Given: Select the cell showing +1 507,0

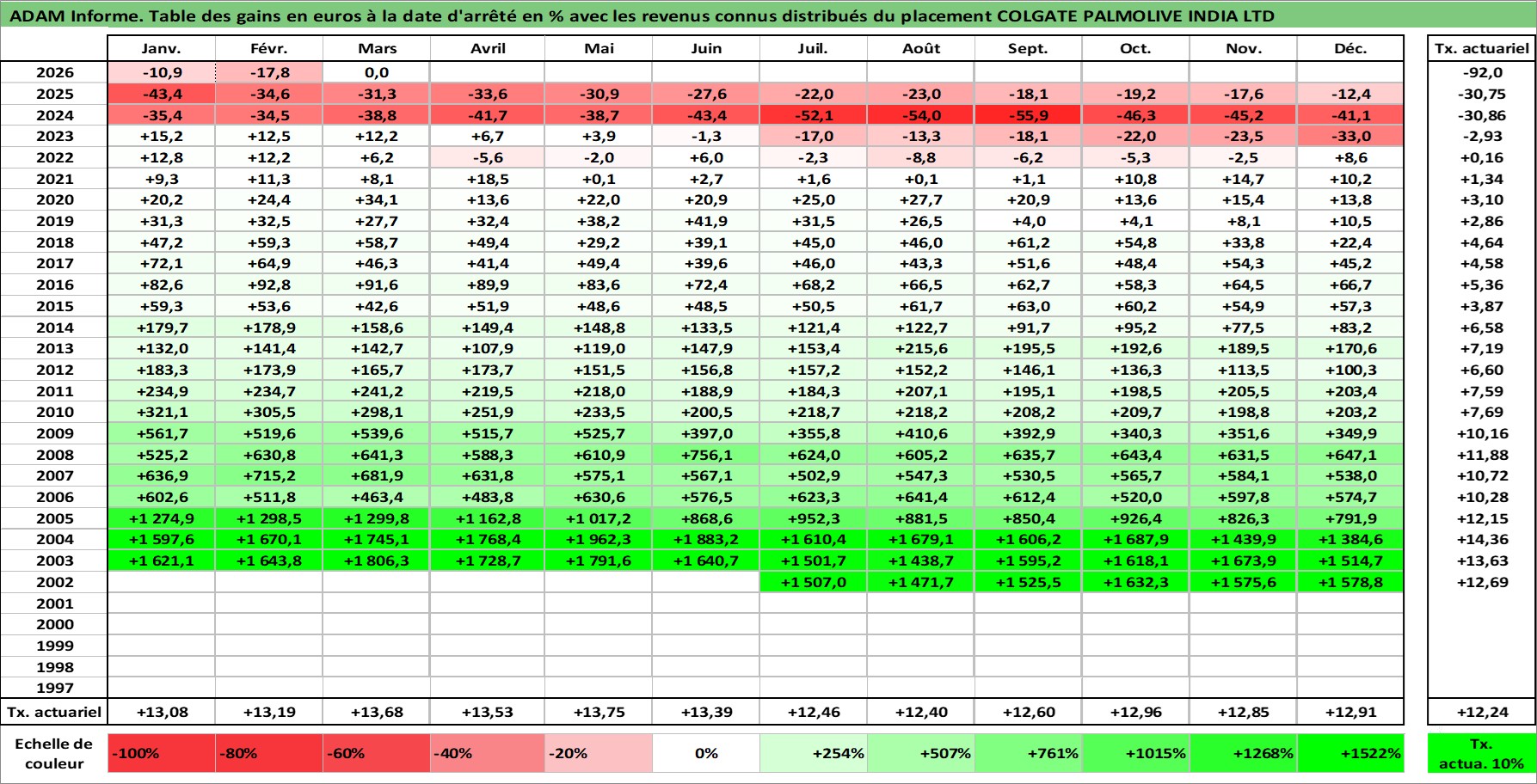Looking at the screenshot, I should tap(814, 582).
